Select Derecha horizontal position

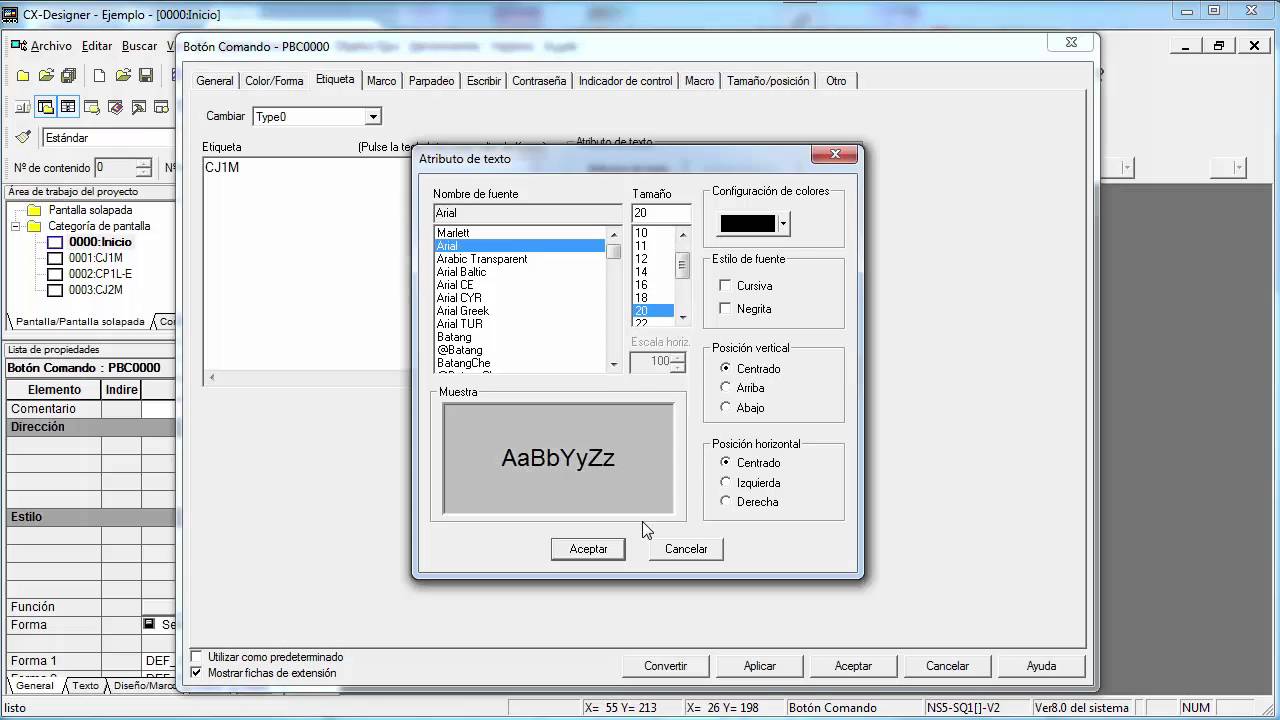pyautogui.click(x=726, y=502)
